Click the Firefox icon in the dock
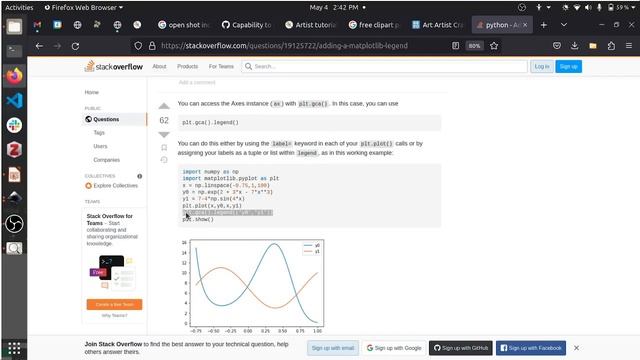 click(x=14, y=76)
